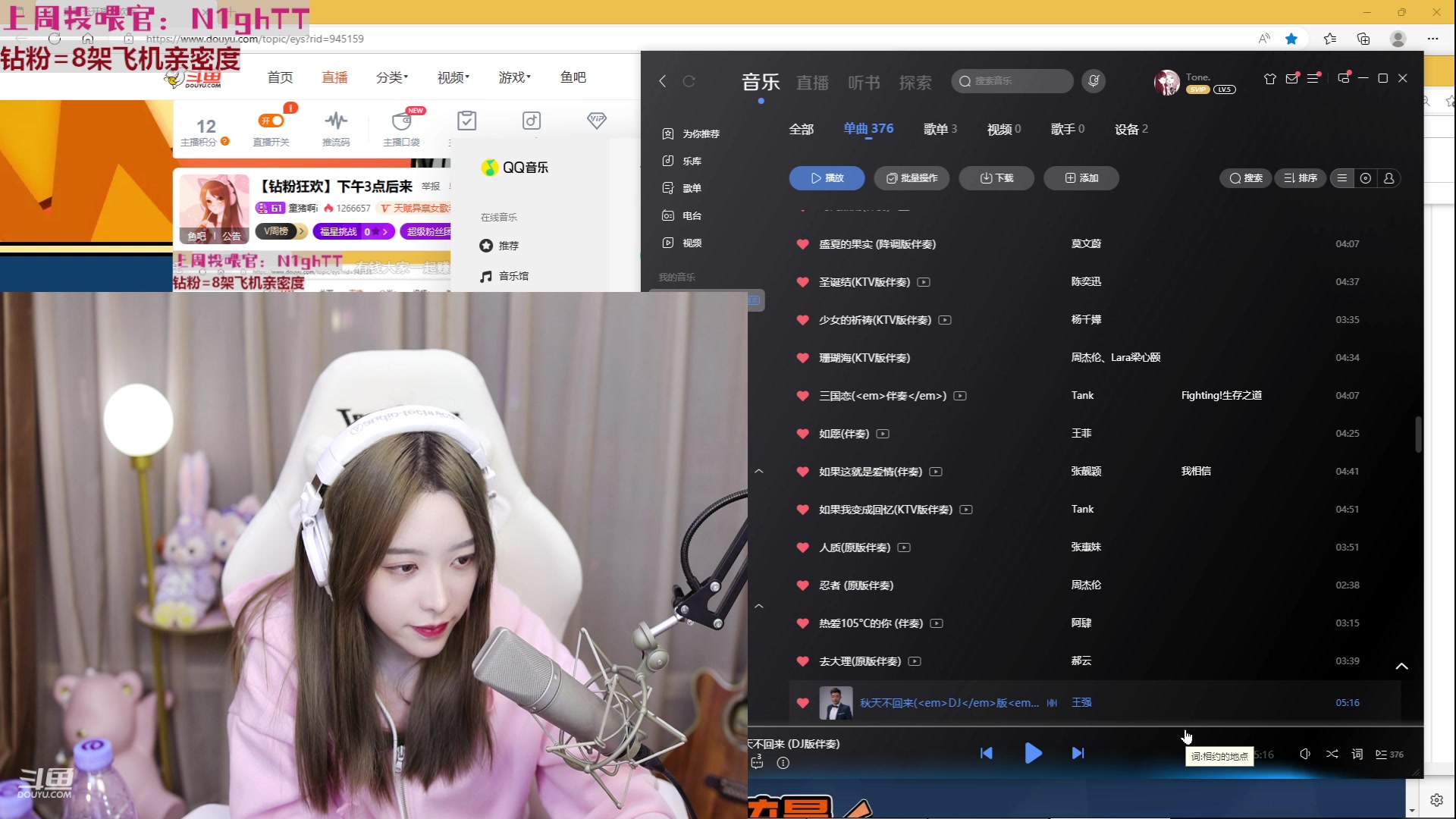Image resolution: width=1456 pixels, height=819 pixels.
Task: Expand the 视频 dropdown in Douyu navbar
Action: click(453, 77)
